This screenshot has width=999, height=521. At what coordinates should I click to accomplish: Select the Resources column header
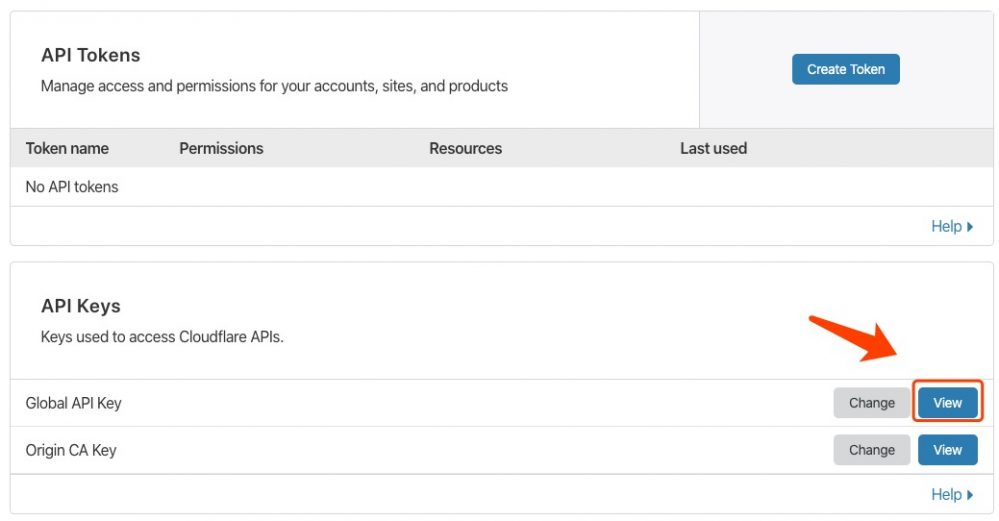[465, 148]
